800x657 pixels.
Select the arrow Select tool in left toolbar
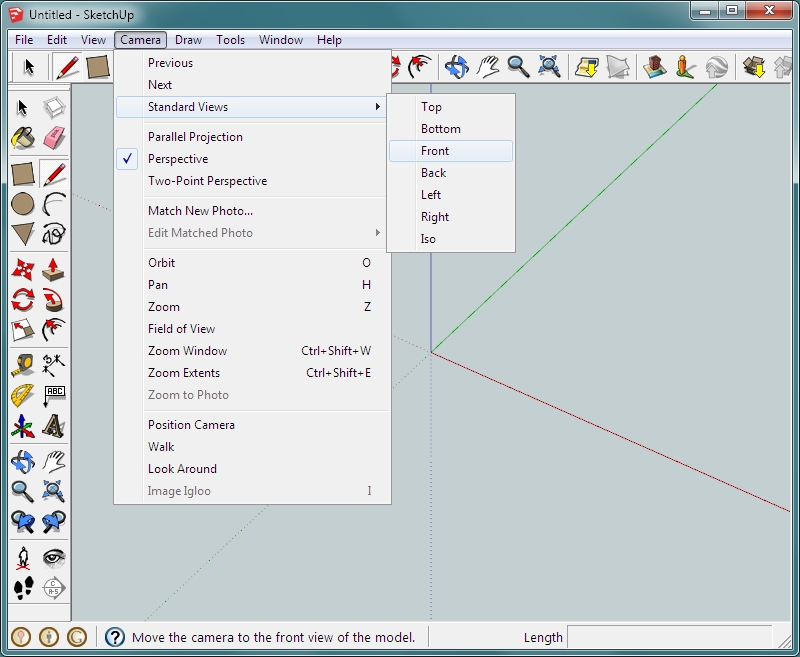pos(22,108)
